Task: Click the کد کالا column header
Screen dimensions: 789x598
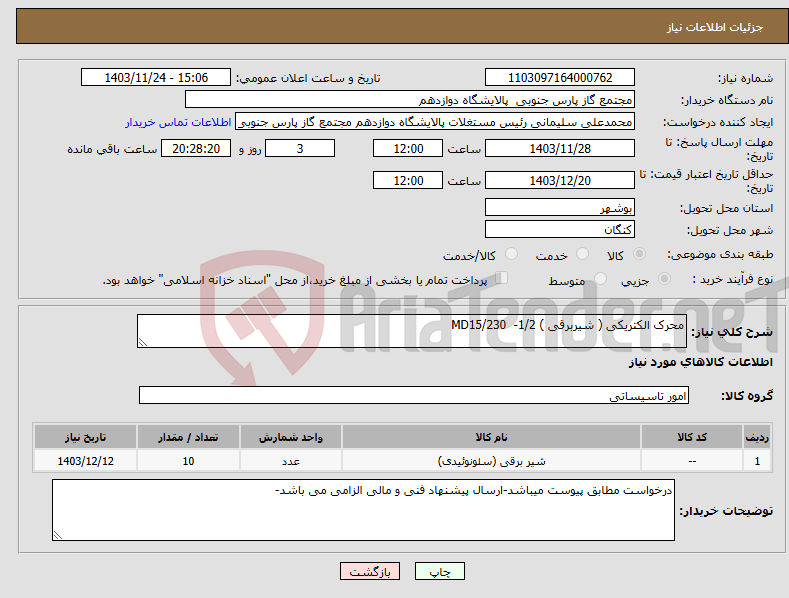Action: (692, 437)
